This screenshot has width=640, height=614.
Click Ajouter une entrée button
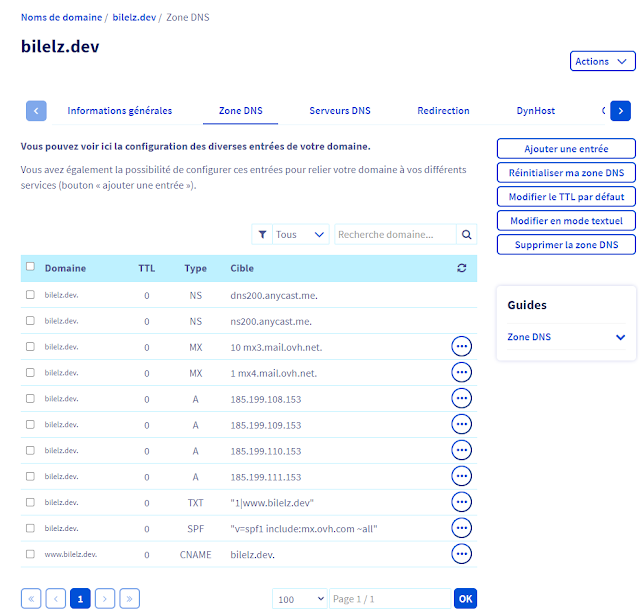point(566,149)
